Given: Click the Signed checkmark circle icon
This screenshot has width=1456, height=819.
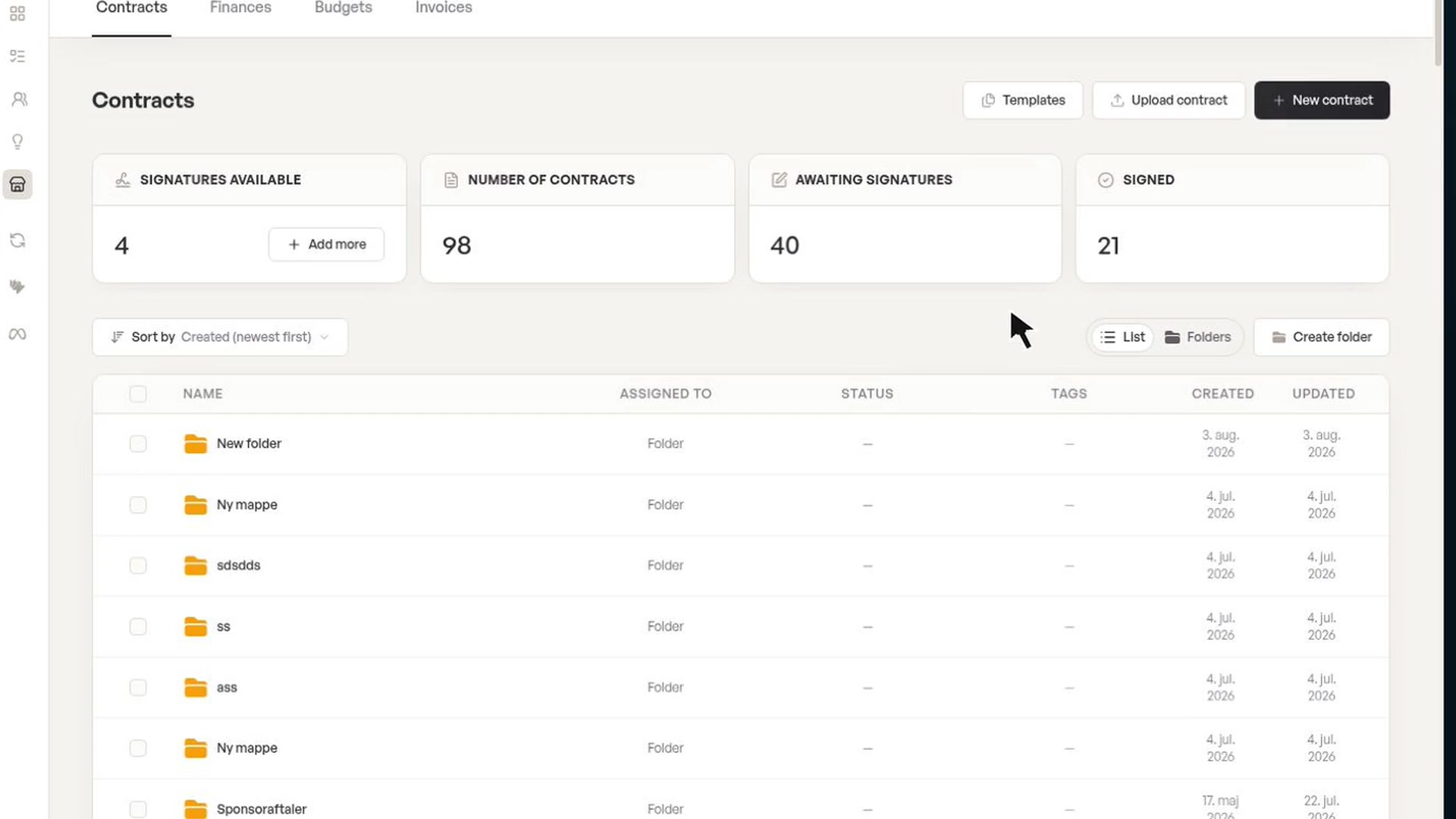Looking at the screenshot, I should click(1106, 180).
